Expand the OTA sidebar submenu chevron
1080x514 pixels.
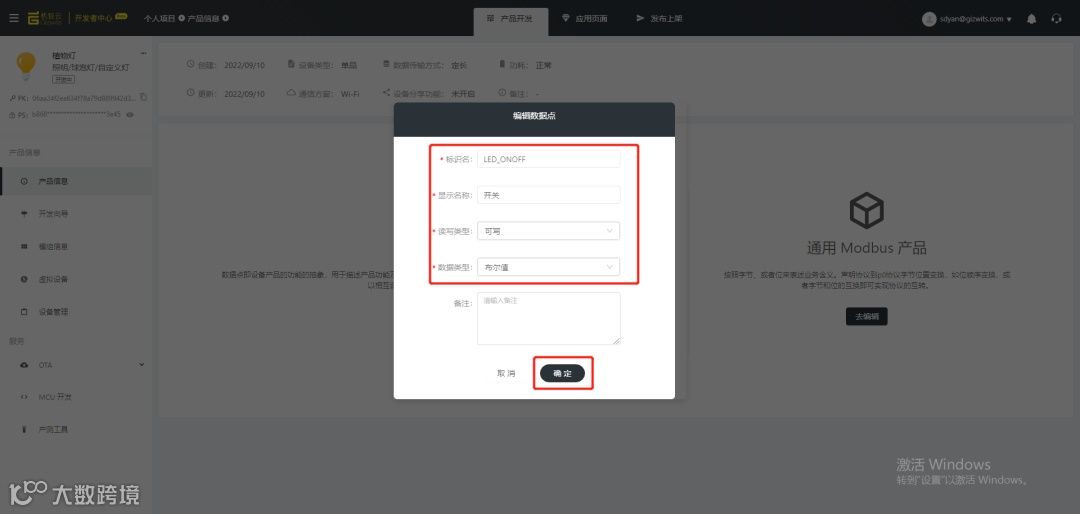[142, 364]
